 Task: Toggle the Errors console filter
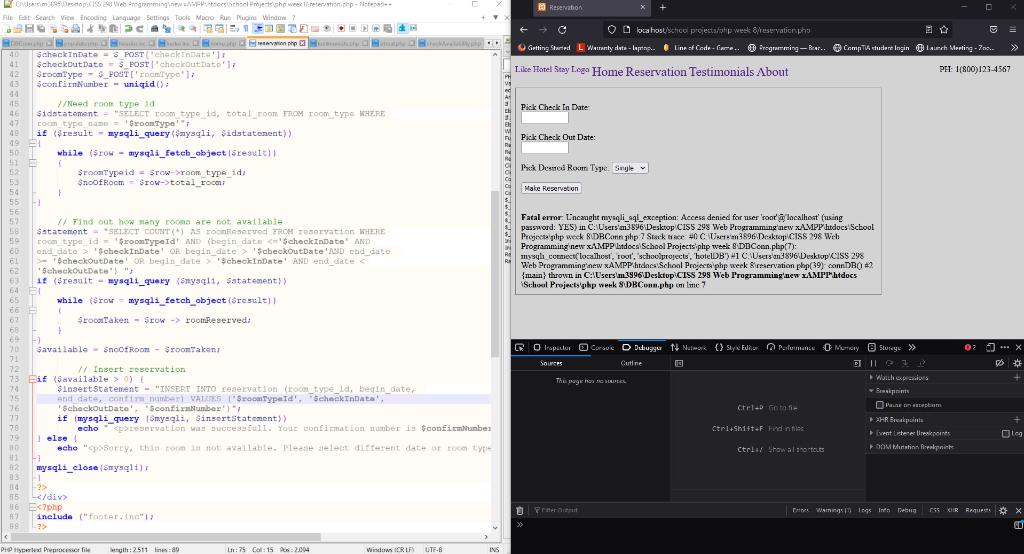point(800,510)
